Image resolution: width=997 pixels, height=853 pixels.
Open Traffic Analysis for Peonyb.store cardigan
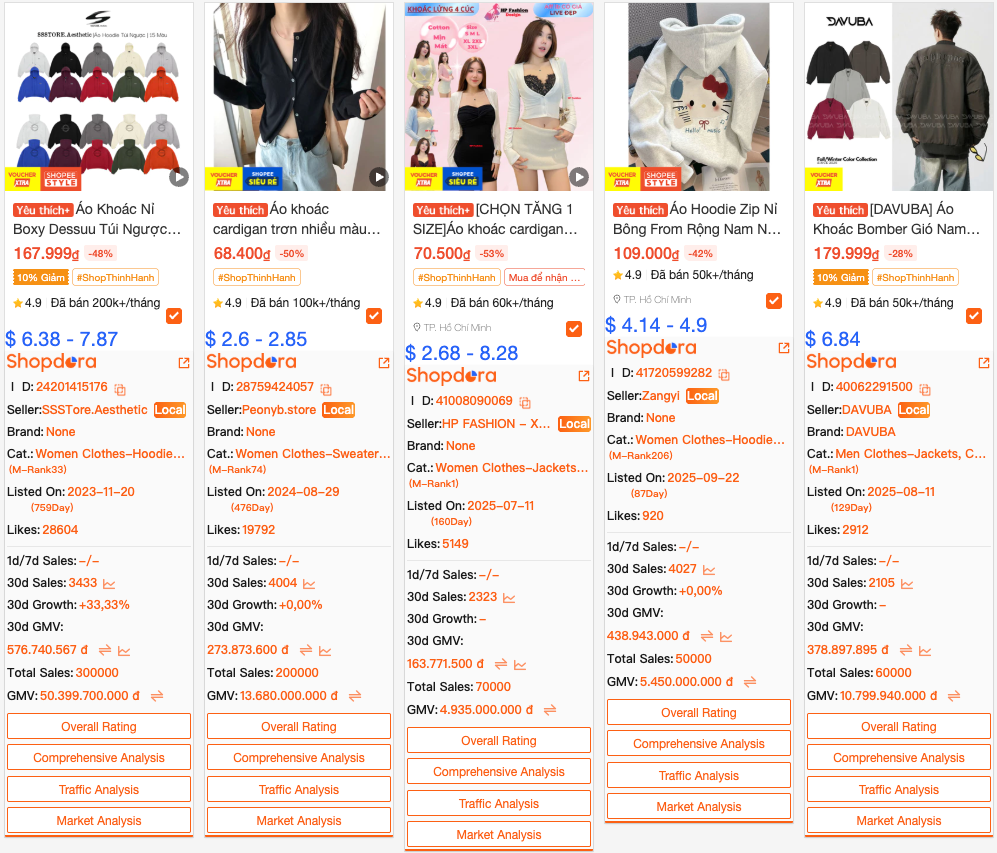pos(299,789)
